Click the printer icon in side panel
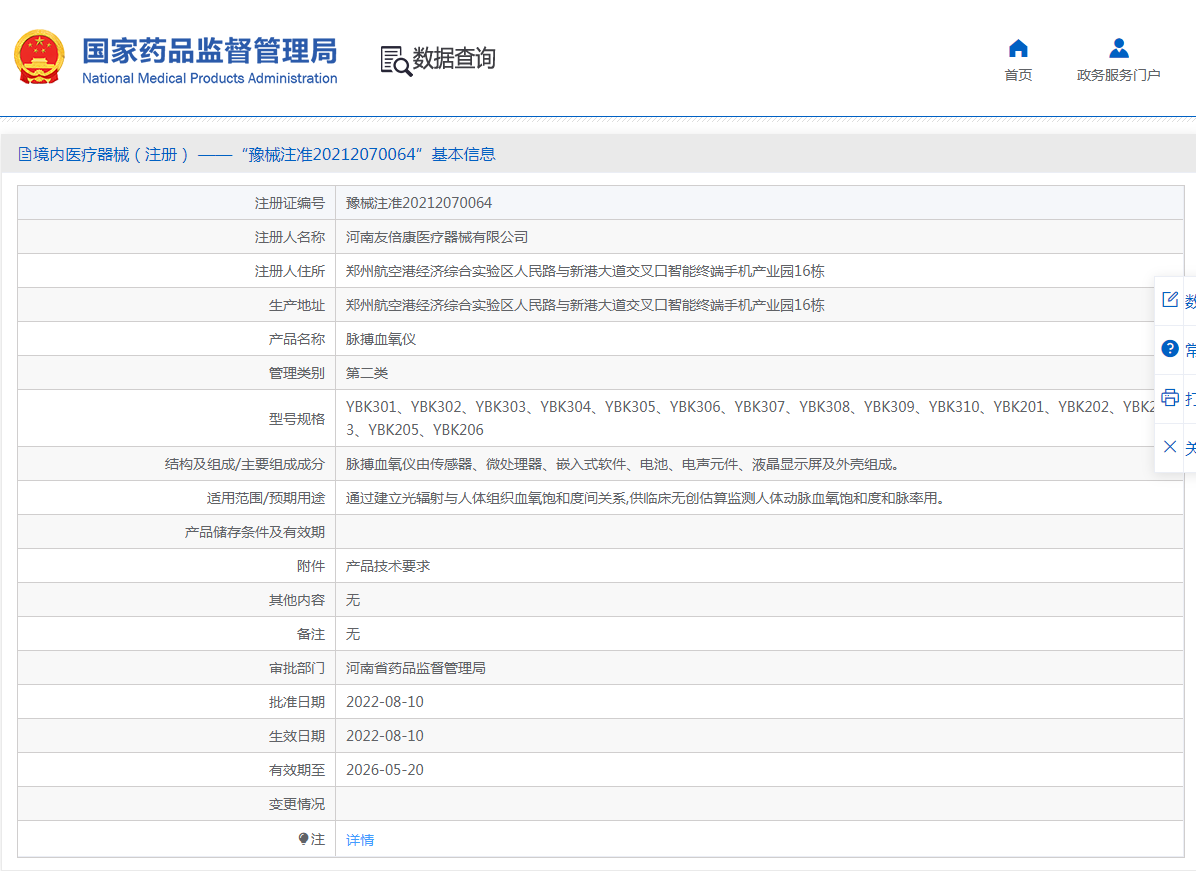 pyautogui.click(x=1169, y=397)
